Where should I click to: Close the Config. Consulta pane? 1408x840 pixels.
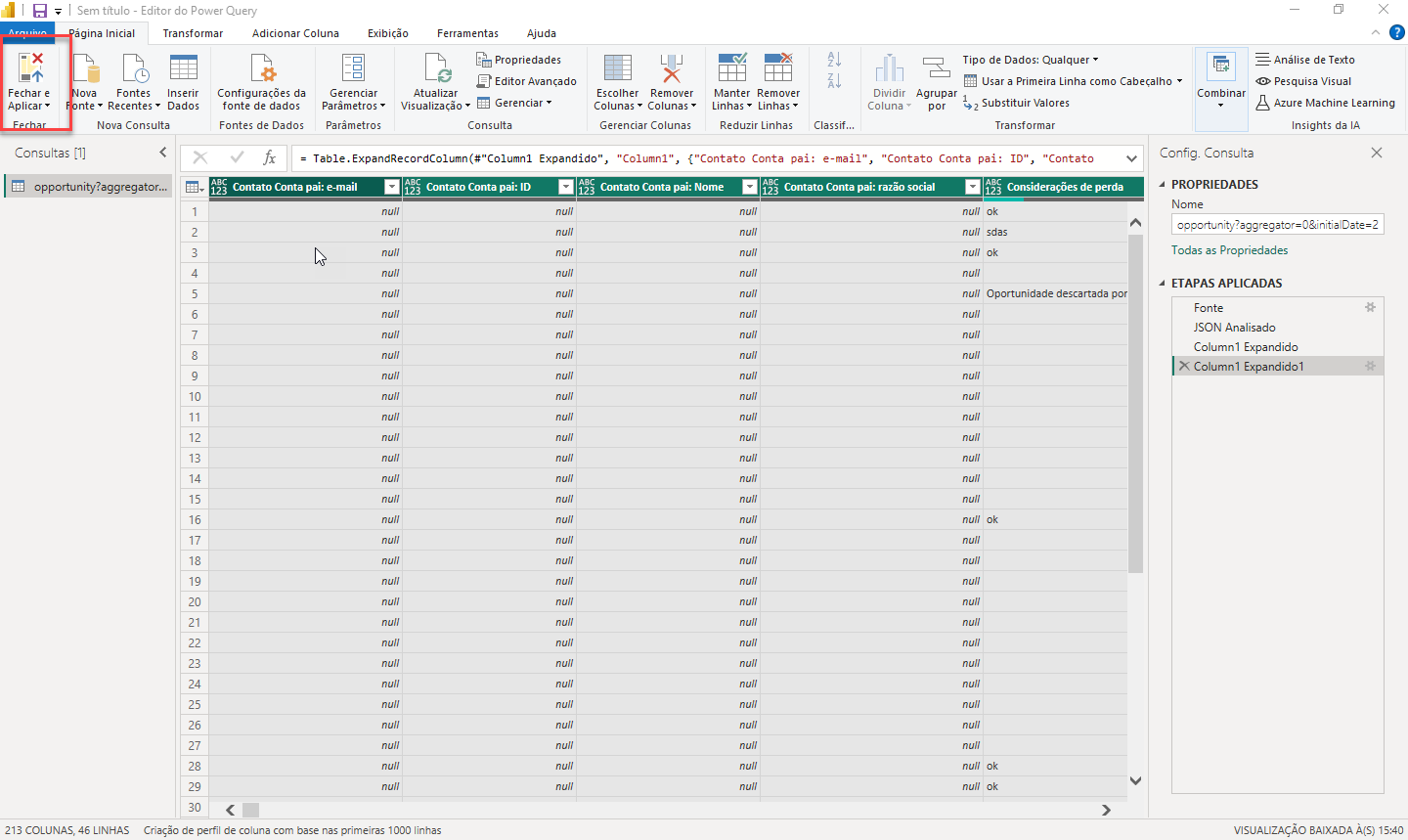(1377, 153)
